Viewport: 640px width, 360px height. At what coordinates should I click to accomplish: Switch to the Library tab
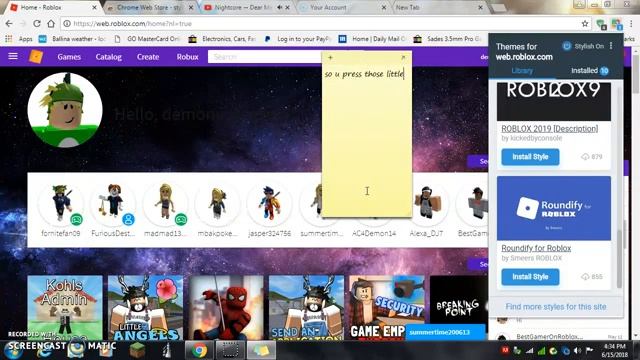(522, 71)
